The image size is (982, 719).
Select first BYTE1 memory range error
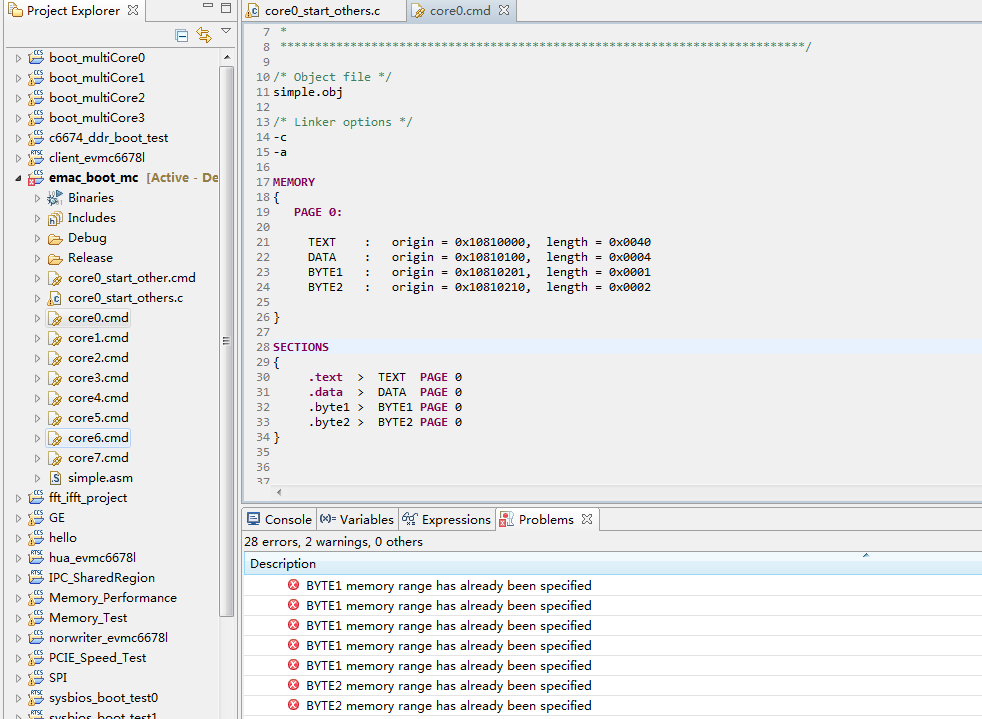click(448, 586)
